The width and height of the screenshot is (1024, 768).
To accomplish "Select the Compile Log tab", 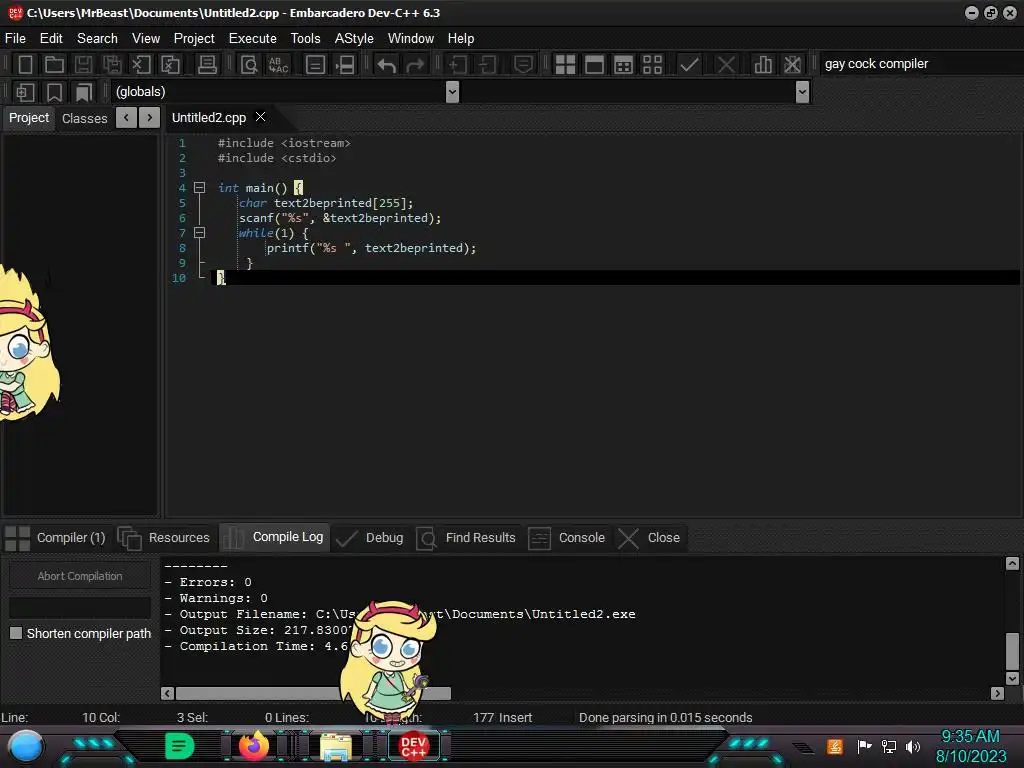I will coord(274,537).
